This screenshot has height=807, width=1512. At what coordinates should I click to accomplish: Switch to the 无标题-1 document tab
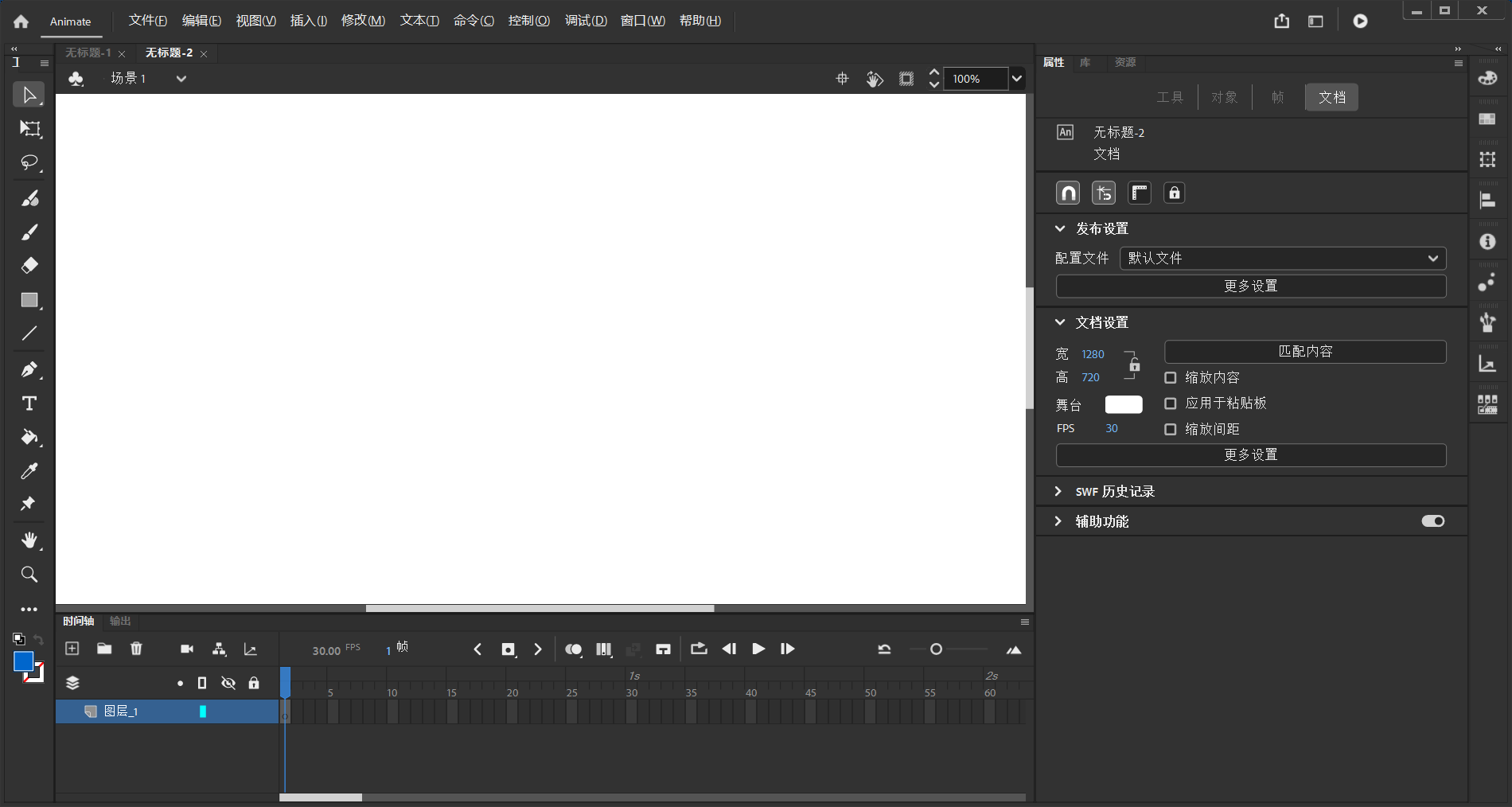point(88,53)
